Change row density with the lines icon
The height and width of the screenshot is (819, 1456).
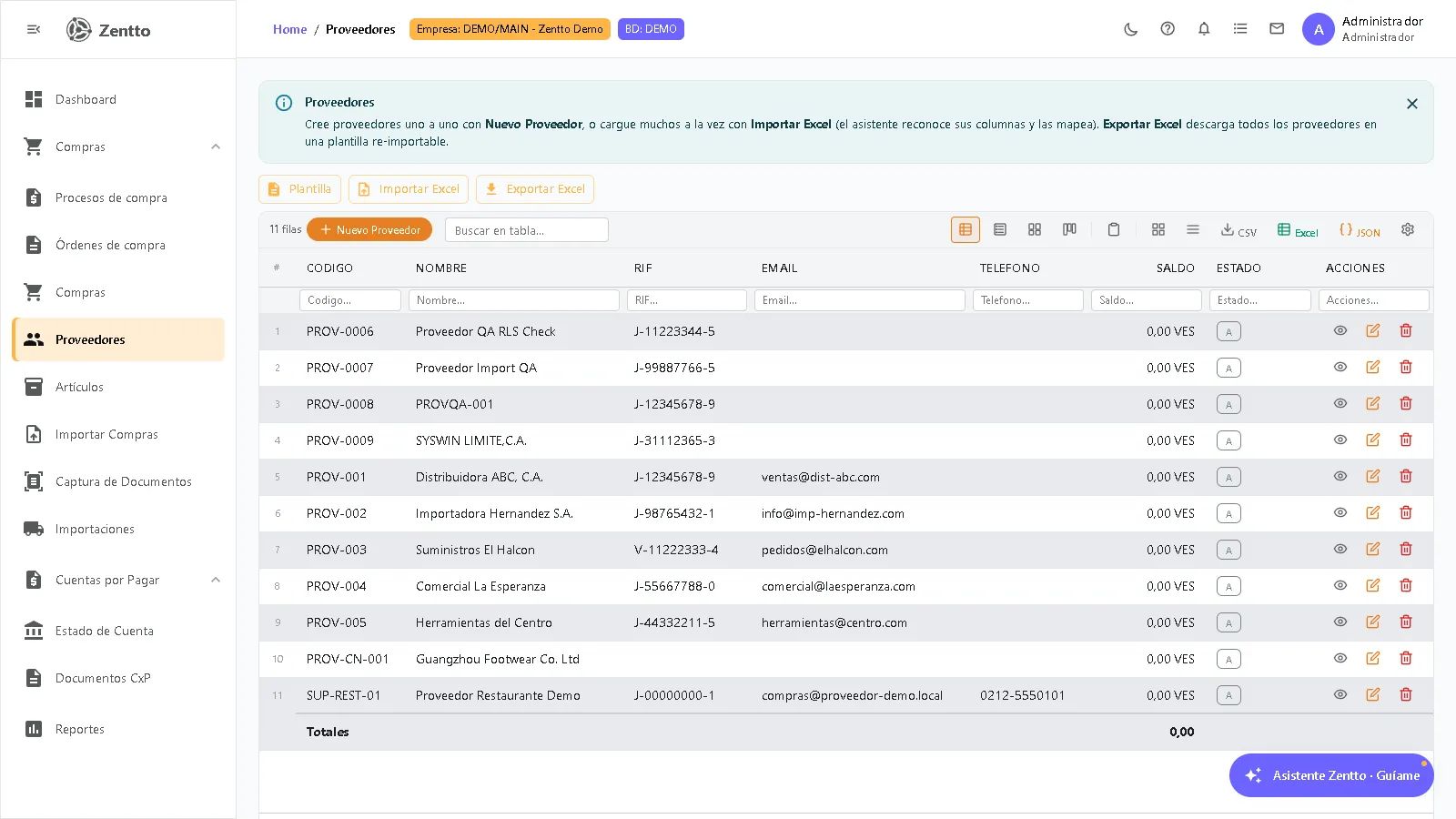(x=1193, y=230)
